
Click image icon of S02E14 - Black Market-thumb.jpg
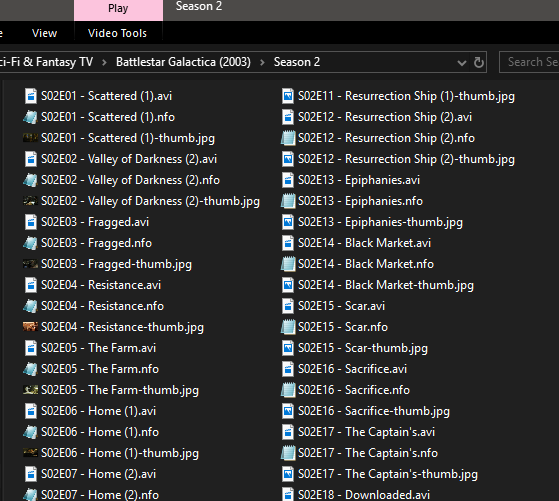pyautogui.click(x=288, y=285)
